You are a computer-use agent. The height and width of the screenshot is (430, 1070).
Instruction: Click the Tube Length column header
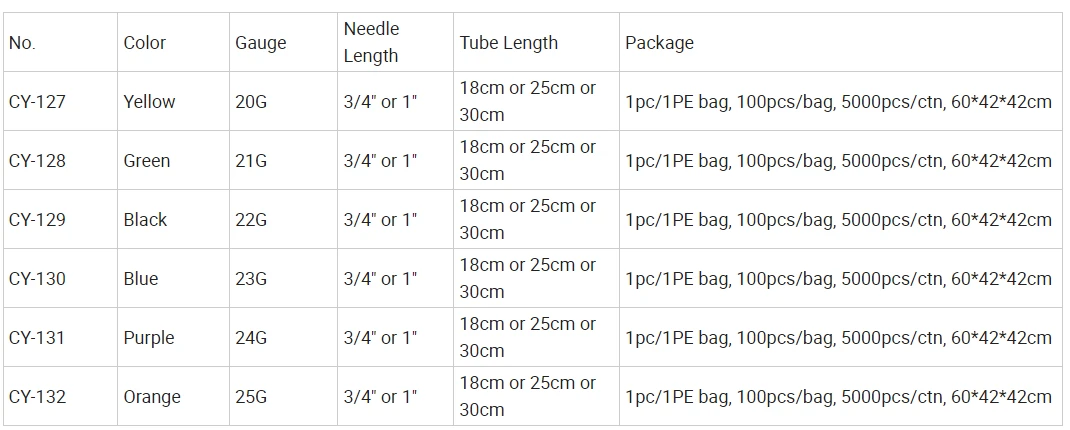[536, 42]
